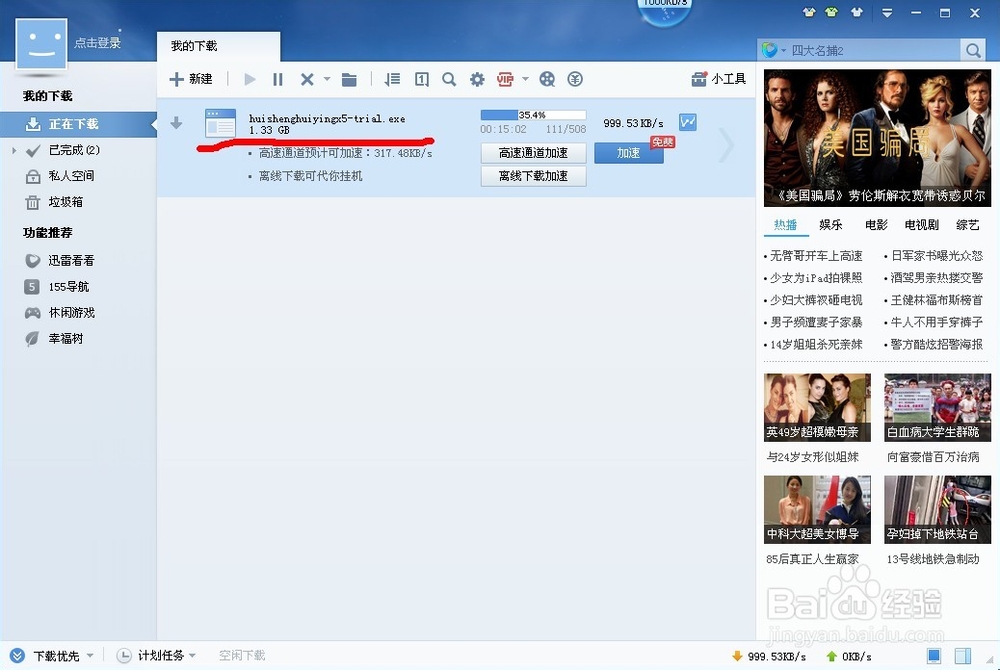Click the yen coin icon in toolbar

575,79
